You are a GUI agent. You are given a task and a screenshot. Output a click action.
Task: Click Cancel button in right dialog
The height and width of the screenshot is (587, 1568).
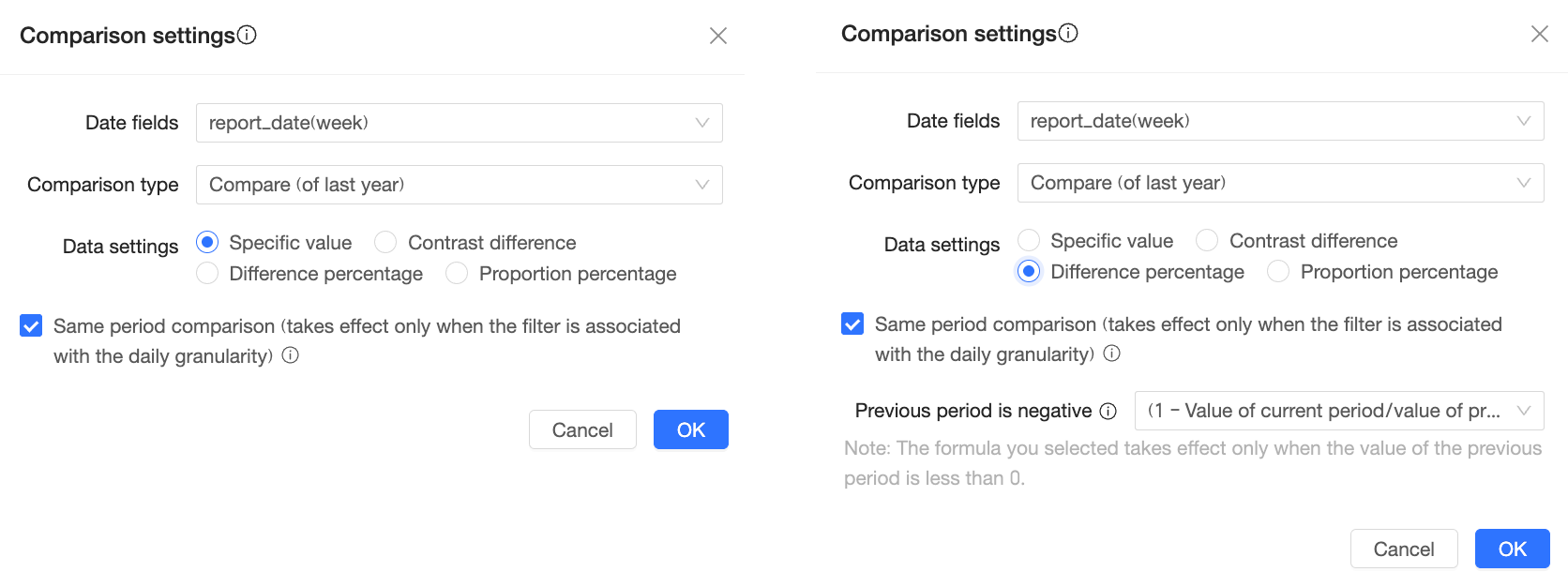[1403, 549]
